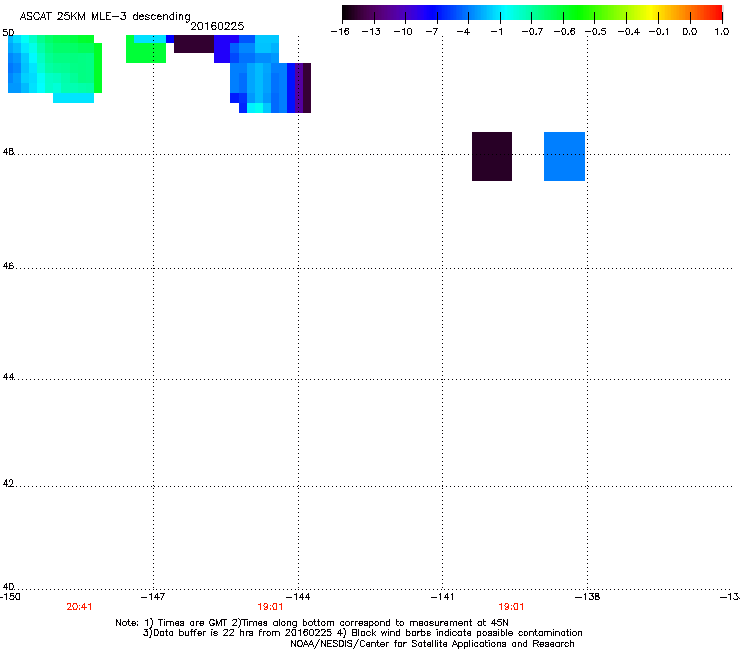The width and height of the screenshot is (740, 650).
Task: Click the -16 color bar label
Action: click(340, 32)
